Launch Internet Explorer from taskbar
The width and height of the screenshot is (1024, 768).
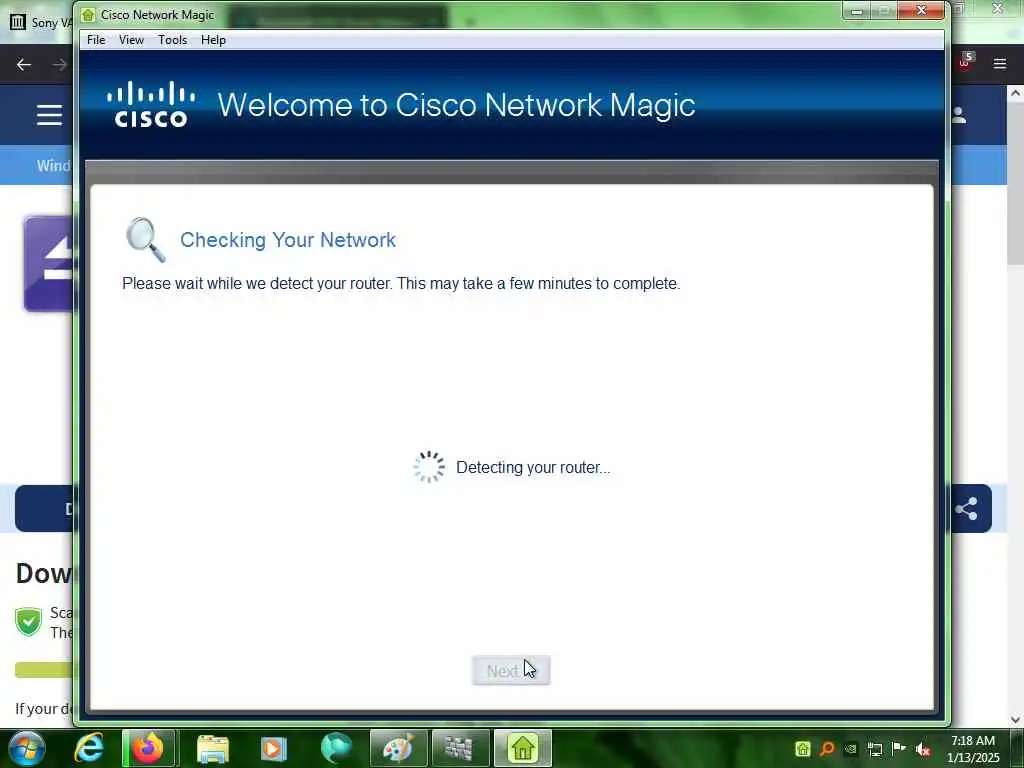(88, 748)
